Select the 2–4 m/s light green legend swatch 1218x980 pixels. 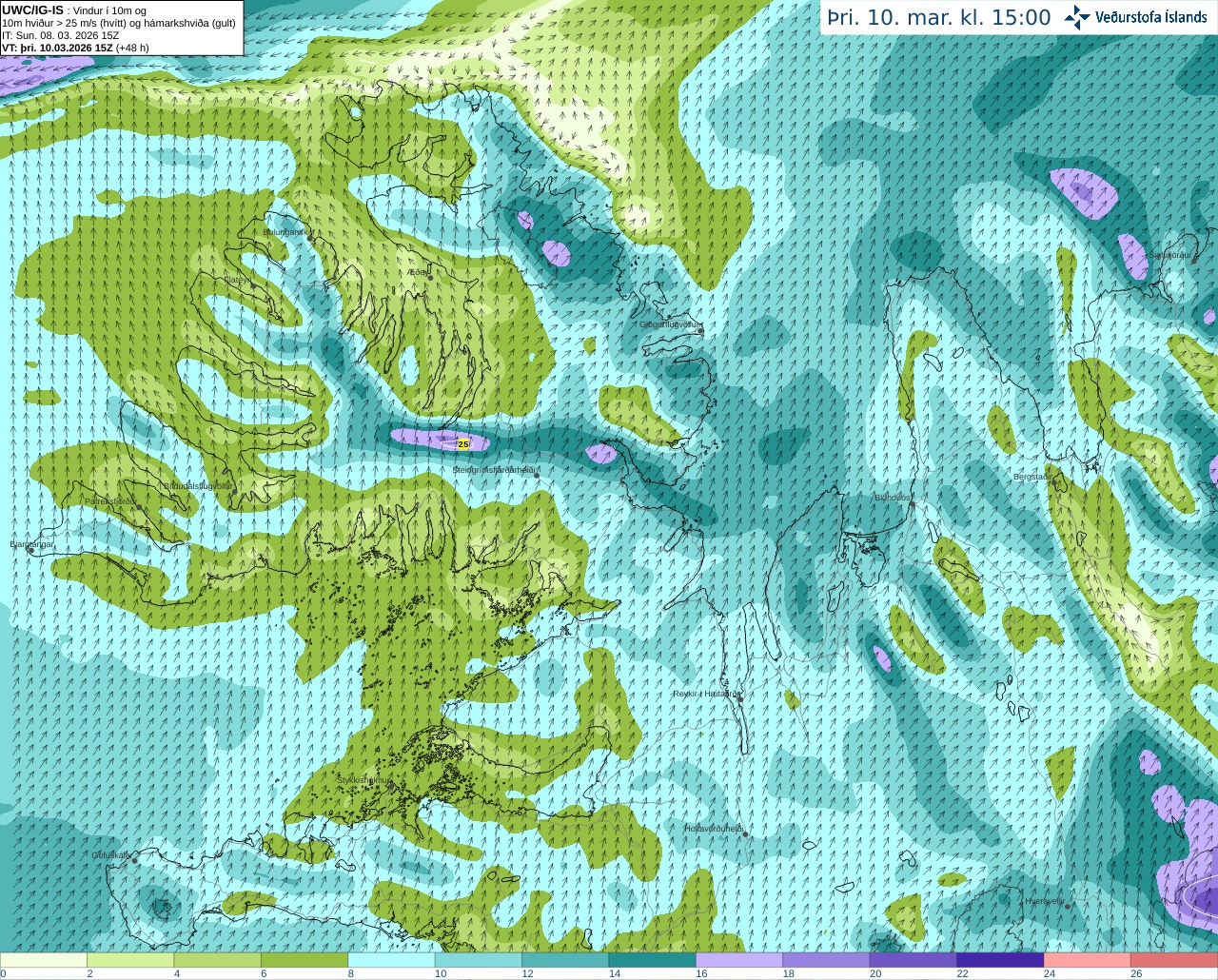[x=130, y=960]
